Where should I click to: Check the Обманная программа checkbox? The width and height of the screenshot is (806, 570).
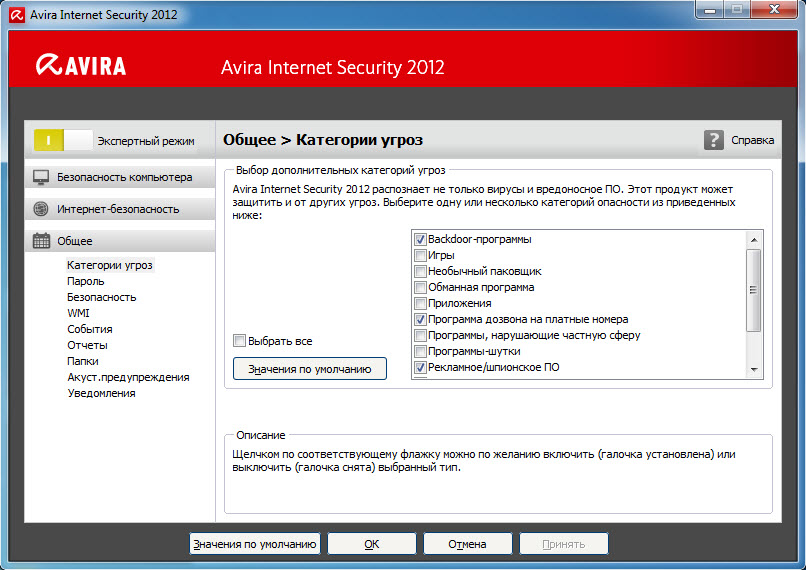pyautogui.click(x=420, y=287)
